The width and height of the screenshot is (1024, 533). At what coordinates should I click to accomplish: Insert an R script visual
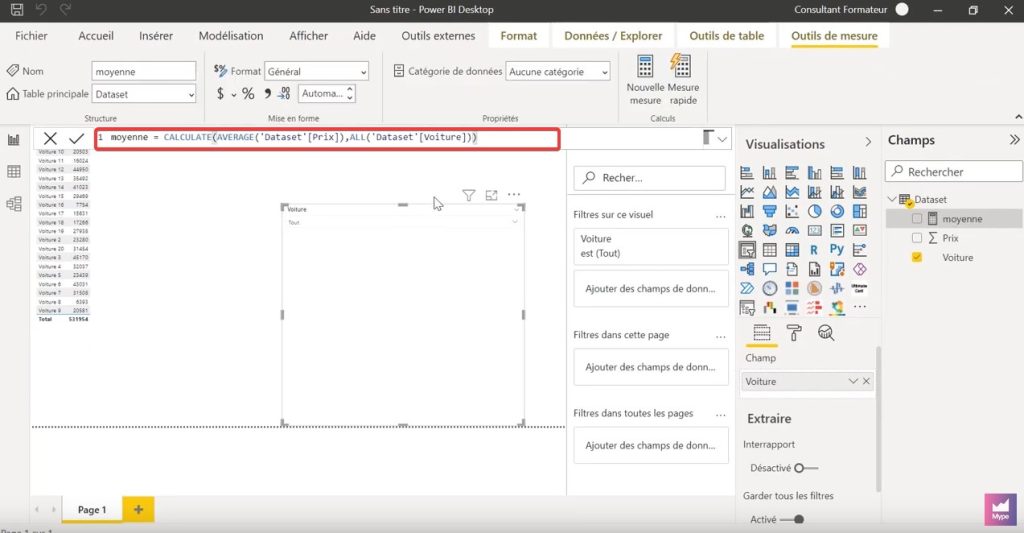tap(814, 250)
